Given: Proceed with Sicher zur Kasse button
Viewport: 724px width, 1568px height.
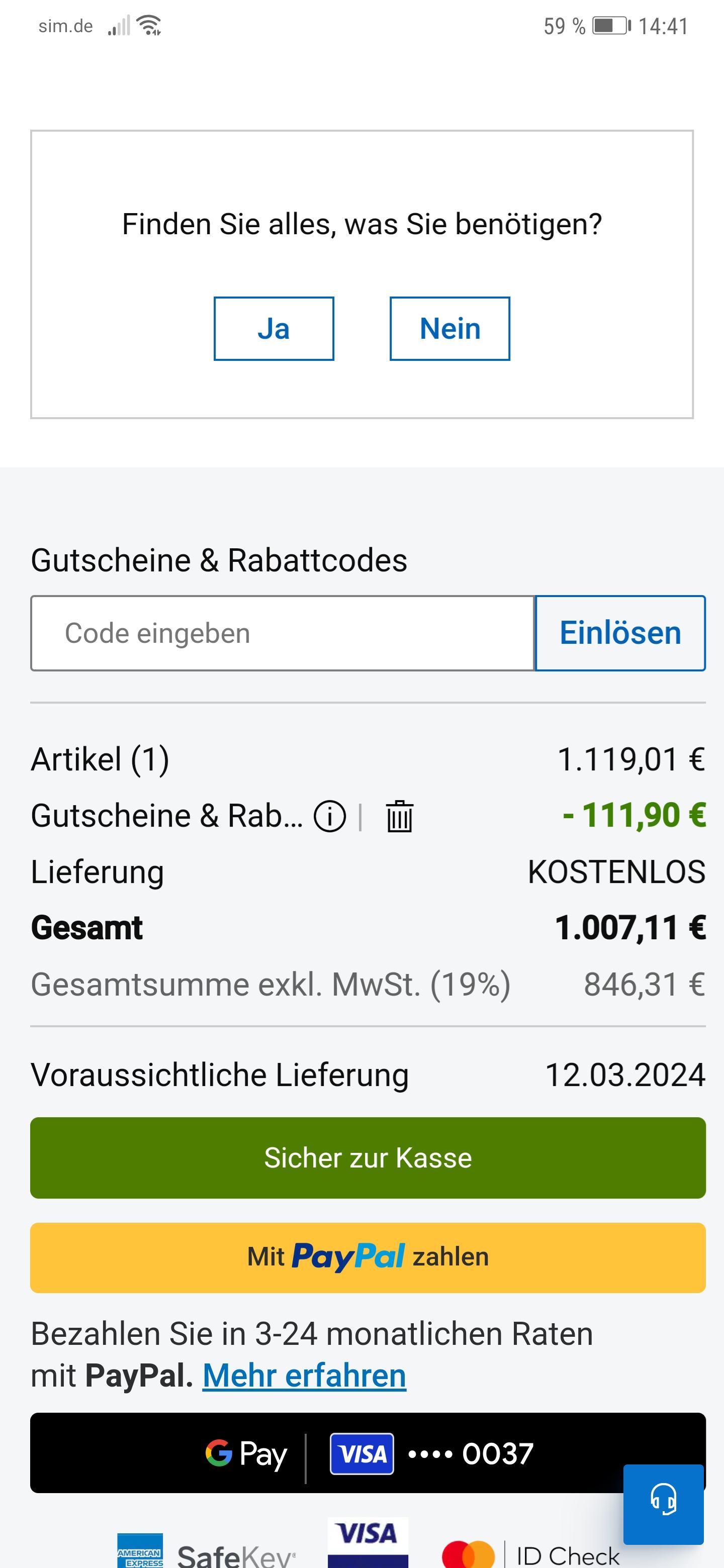Looking at the screenshot, I should click(368, 1158).
